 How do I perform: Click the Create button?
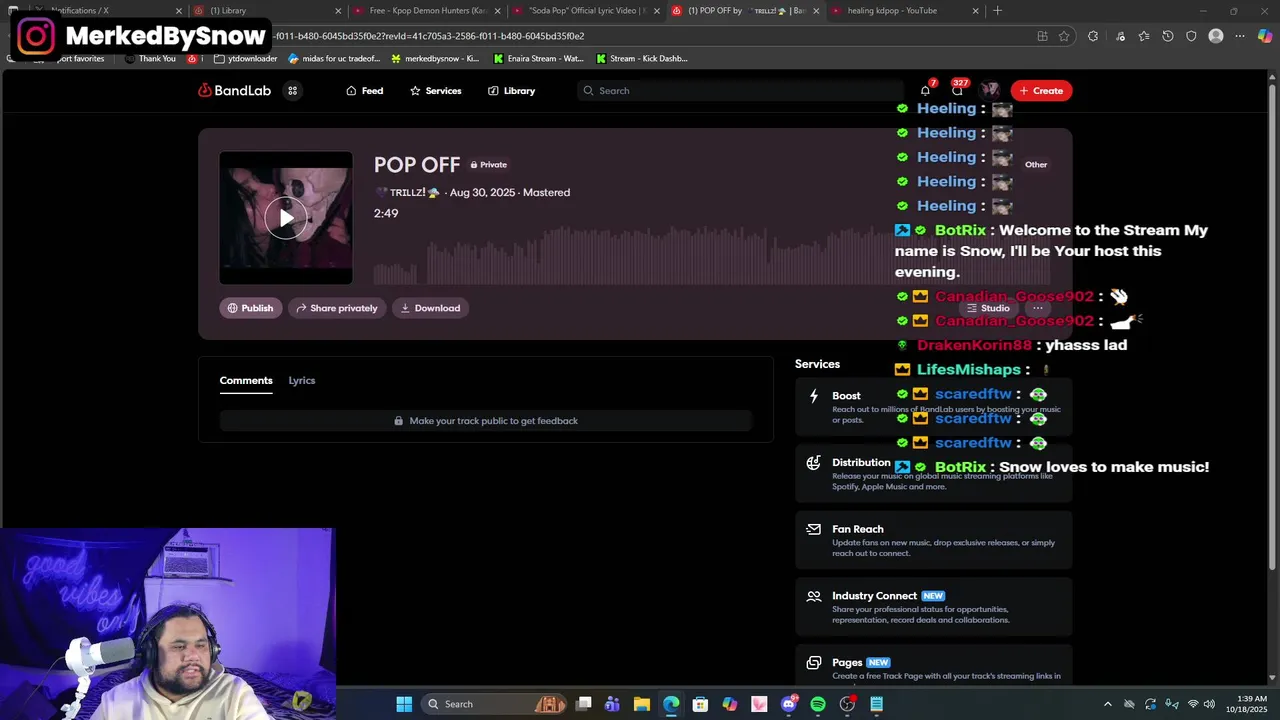coord(1041,90)
